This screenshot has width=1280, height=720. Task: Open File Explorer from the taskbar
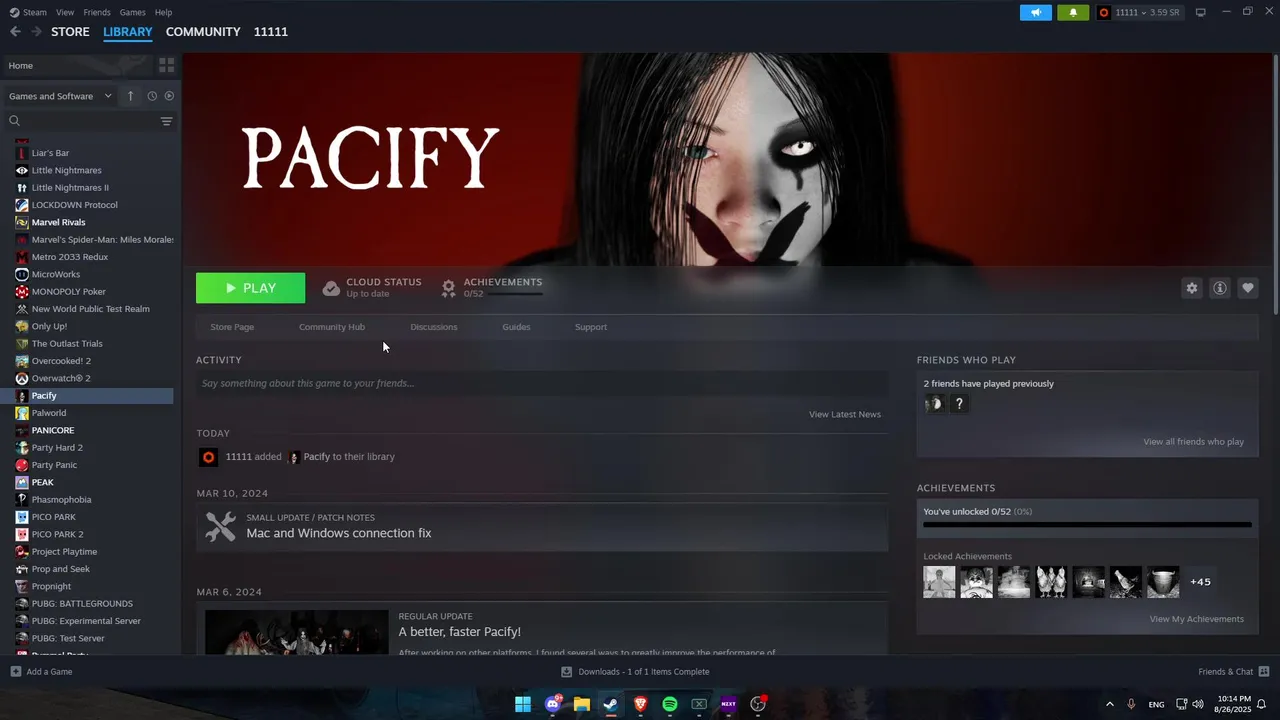point(581,704)
